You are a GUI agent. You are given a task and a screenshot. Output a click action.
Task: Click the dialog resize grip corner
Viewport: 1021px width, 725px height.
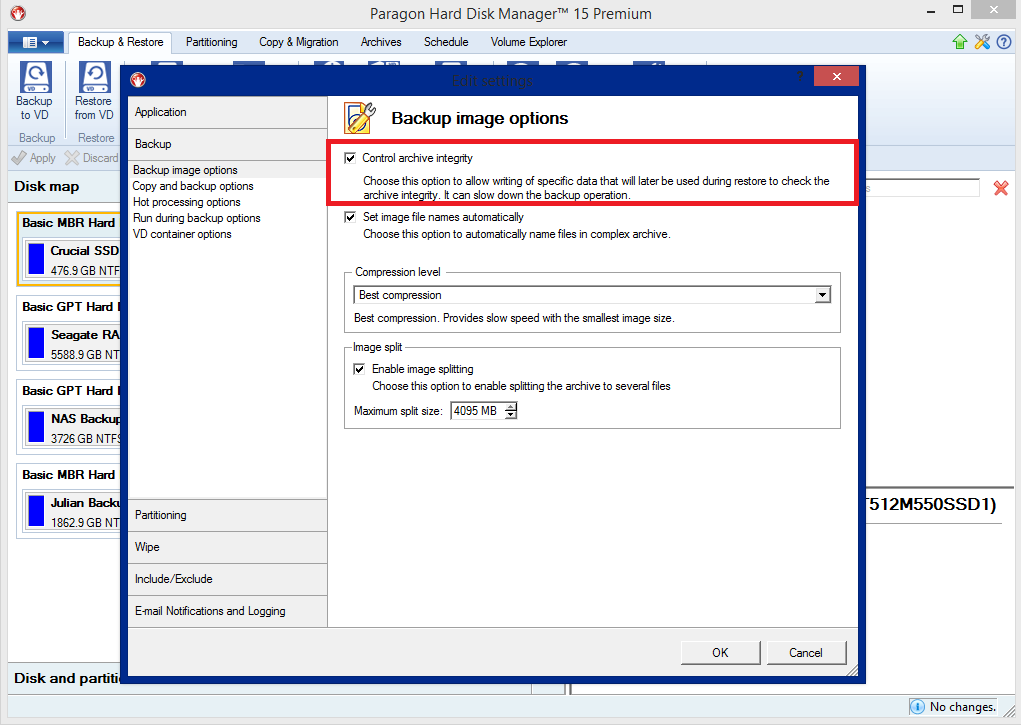[x=852, y=670]
